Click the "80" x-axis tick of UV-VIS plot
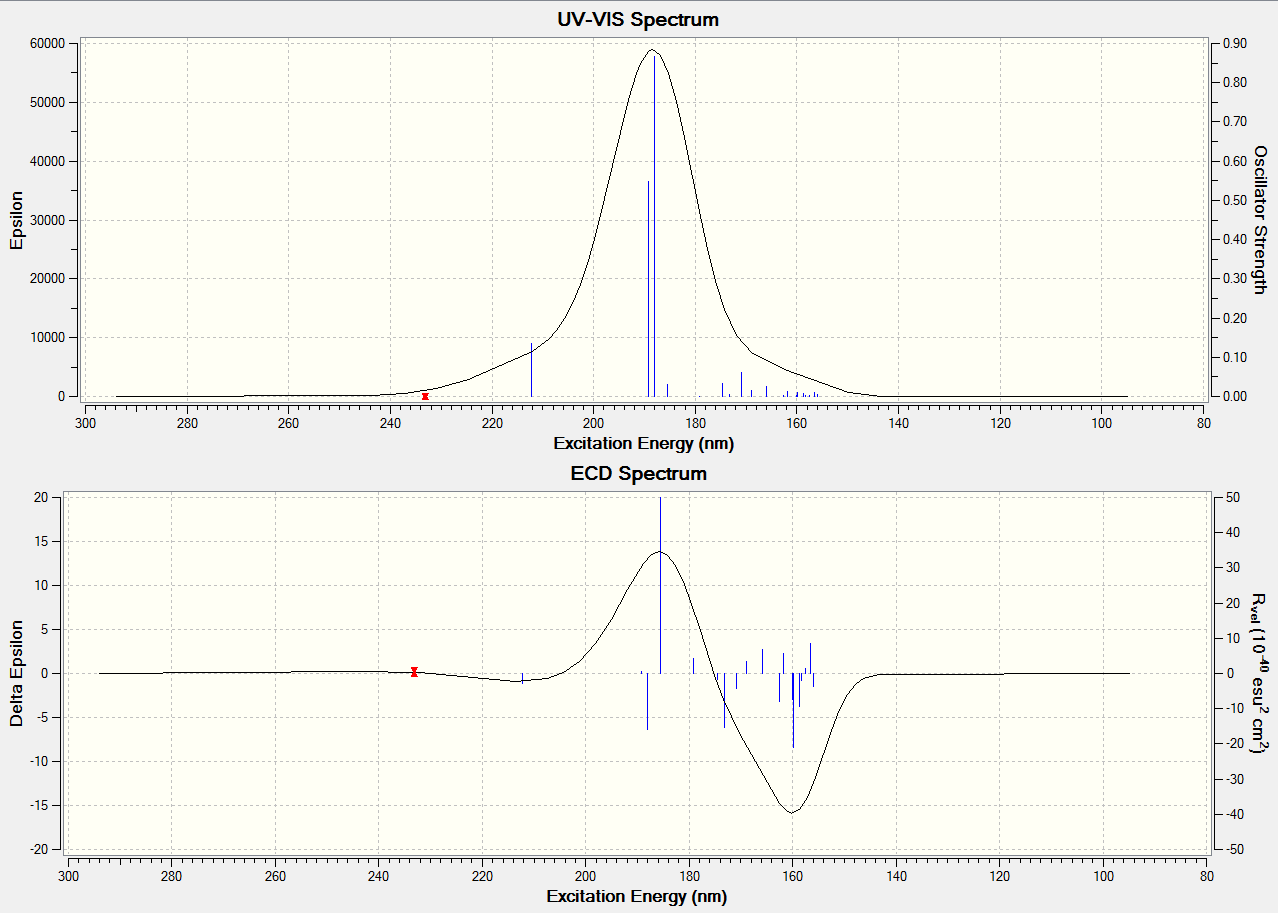The height and width of the screenshot is (913, 1278). point(1203,423)
